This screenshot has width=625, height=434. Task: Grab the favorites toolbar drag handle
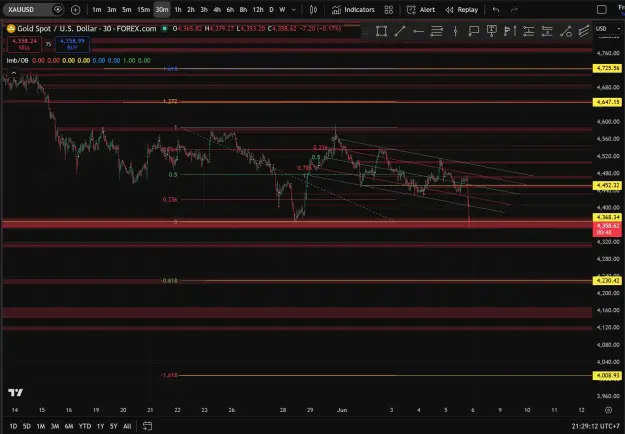tap(366, 31)
